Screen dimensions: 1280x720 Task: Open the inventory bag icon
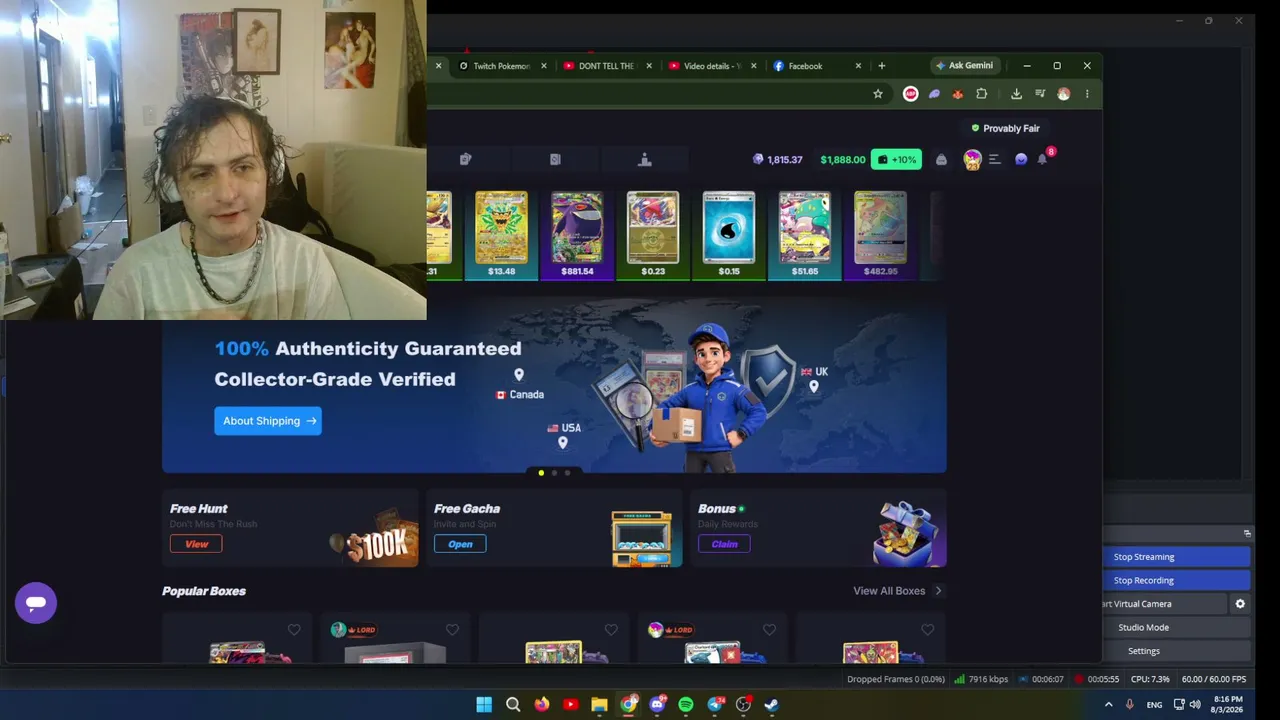pos(941,160)
